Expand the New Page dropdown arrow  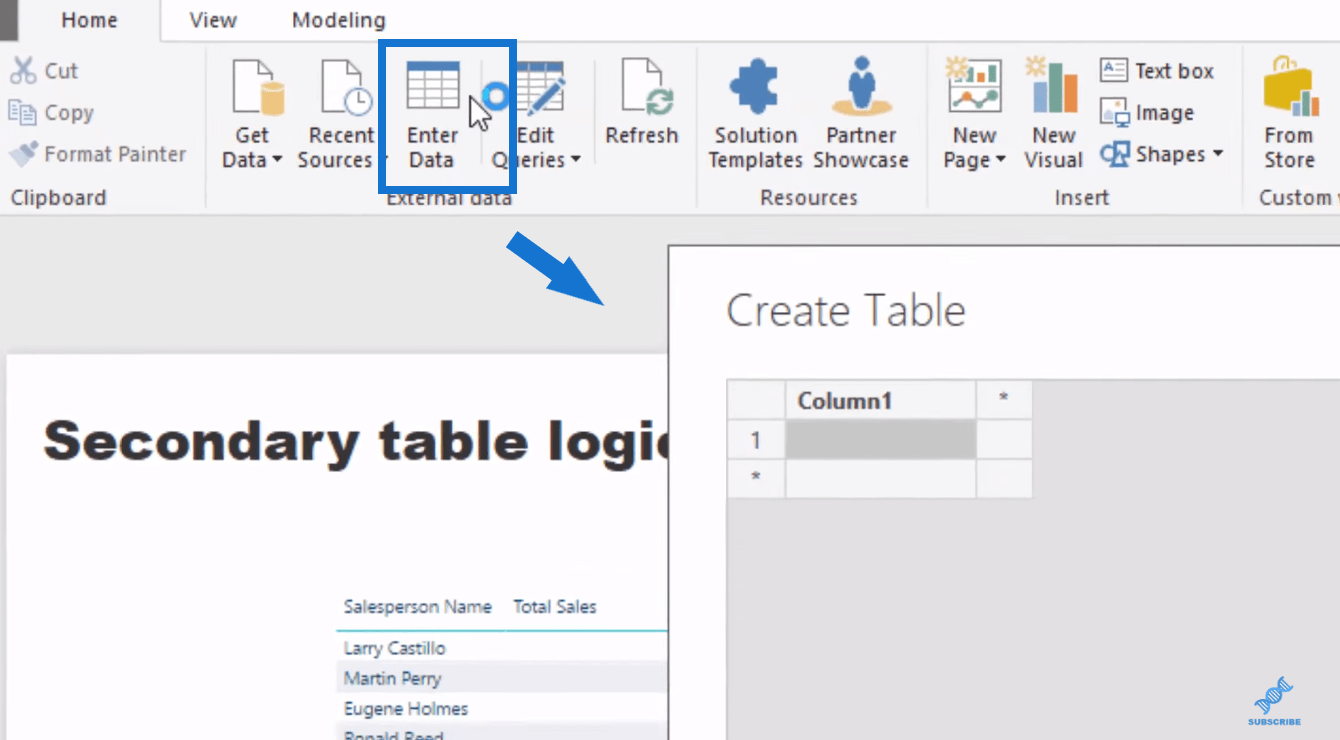click(x=1000, y=160)
